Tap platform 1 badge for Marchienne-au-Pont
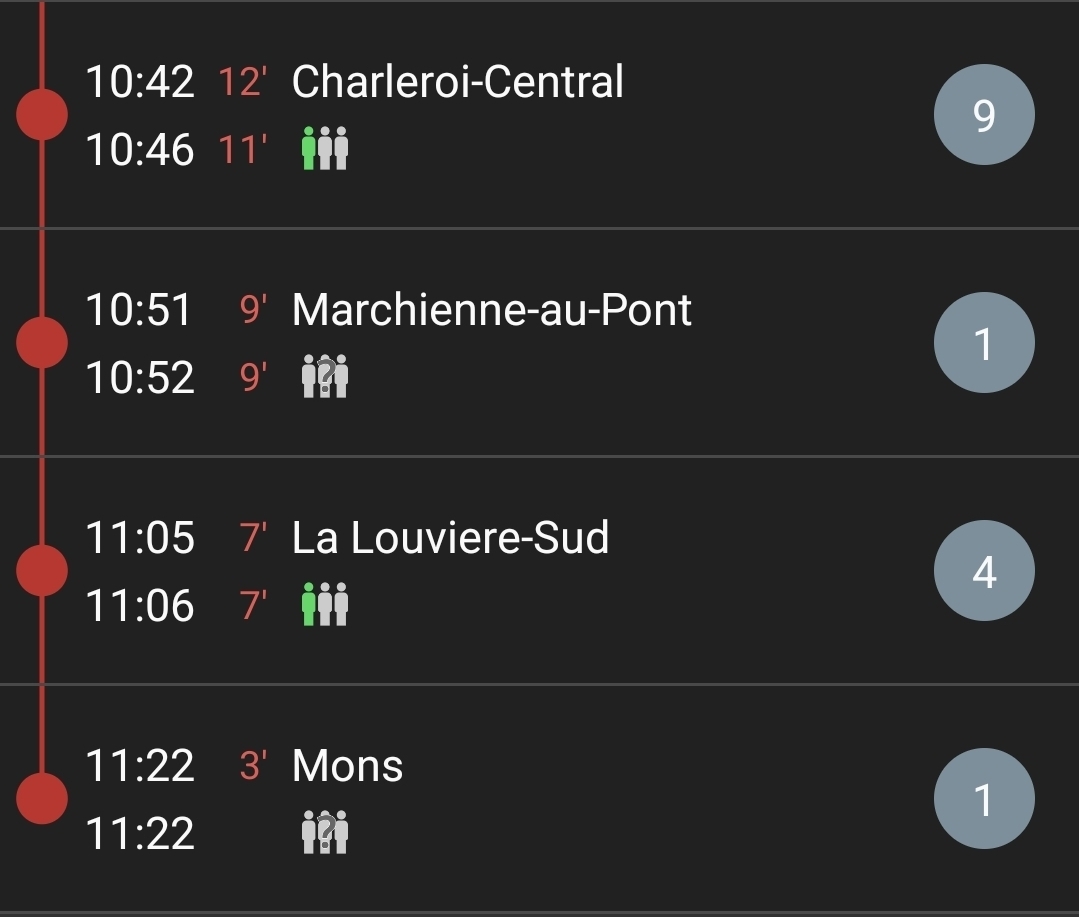Image resolution: width=1079 pixels, height=917 pixels. click(984, 343)
